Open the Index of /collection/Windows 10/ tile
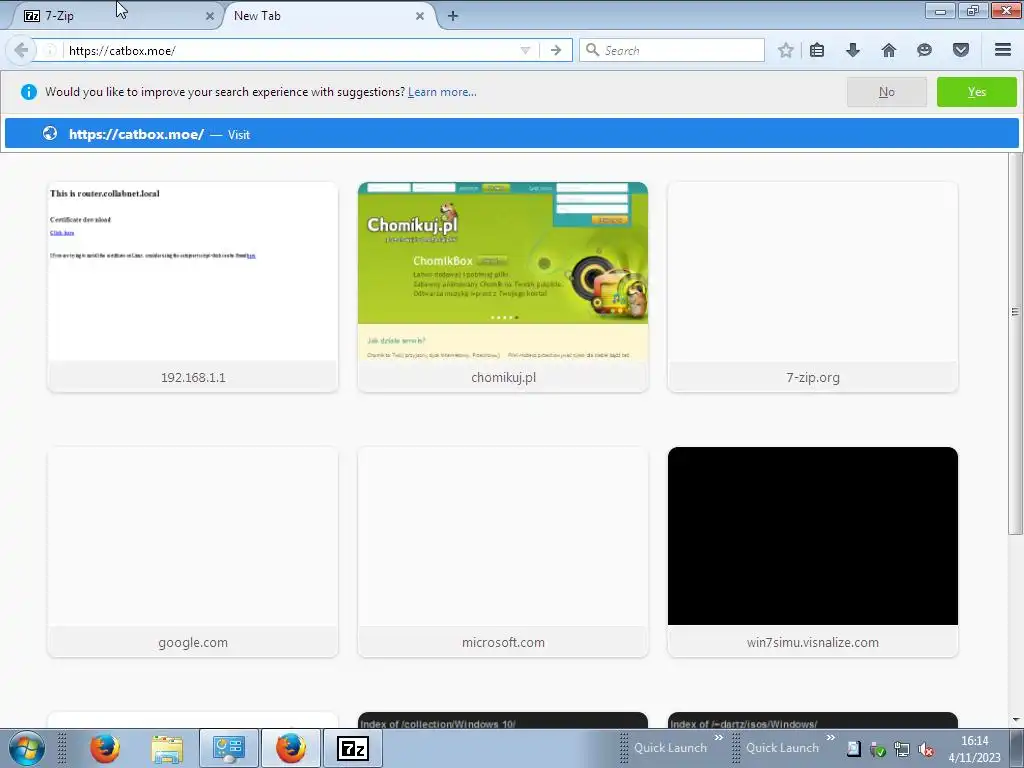 click(x=503, y=720)
